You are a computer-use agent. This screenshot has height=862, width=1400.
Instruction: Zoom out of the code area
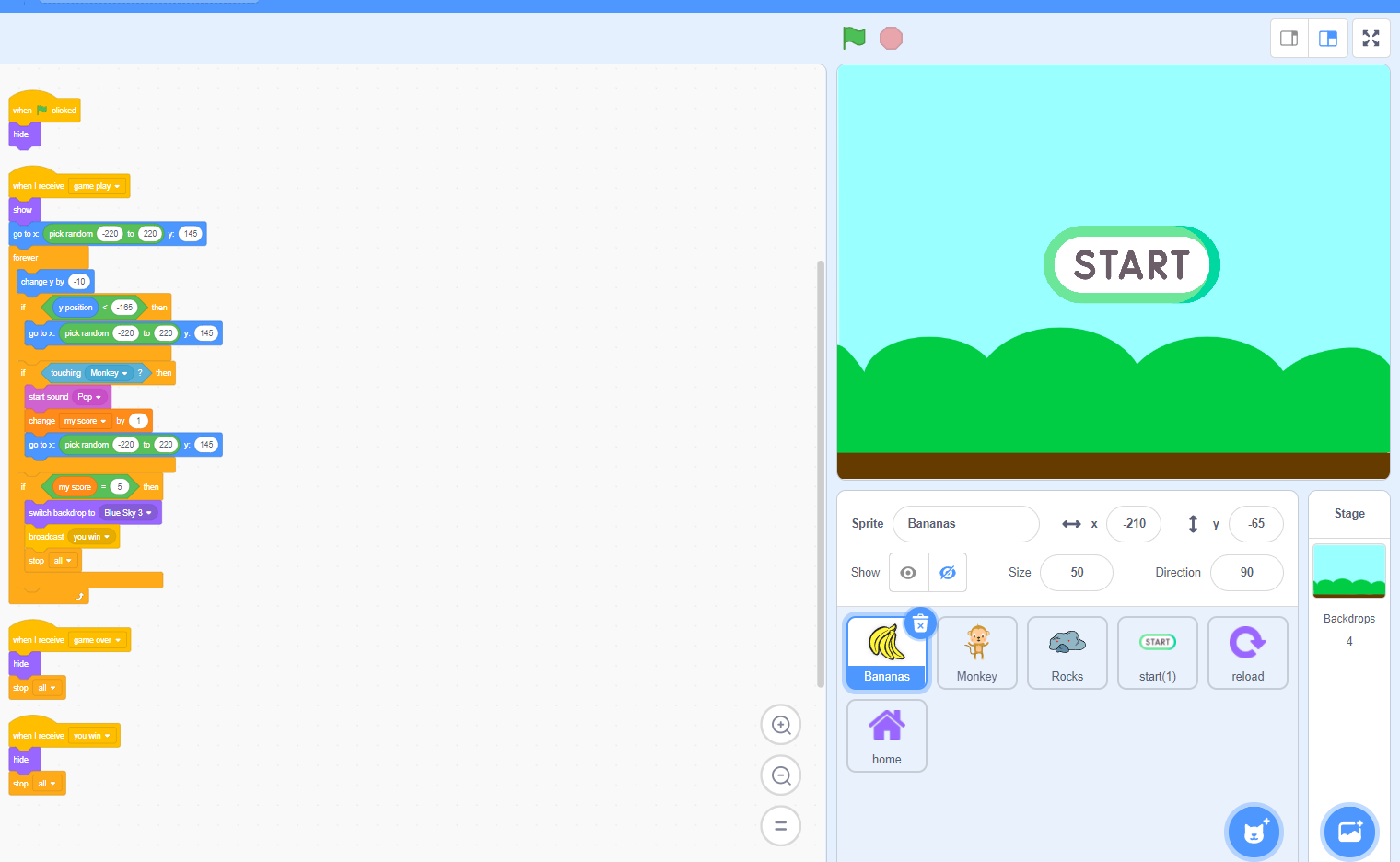(780, 775)
